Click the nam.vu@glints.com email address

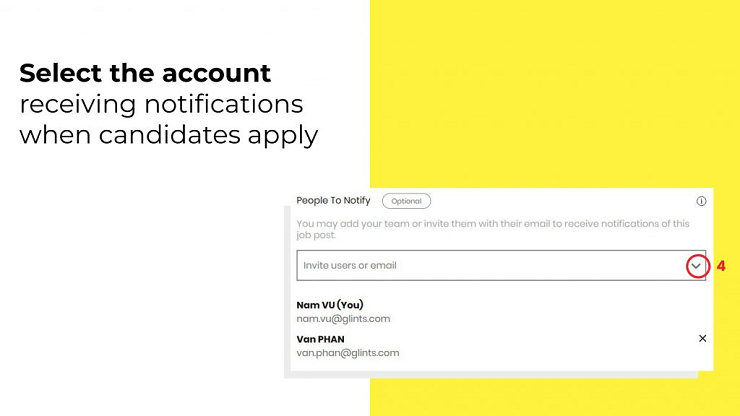343,319
